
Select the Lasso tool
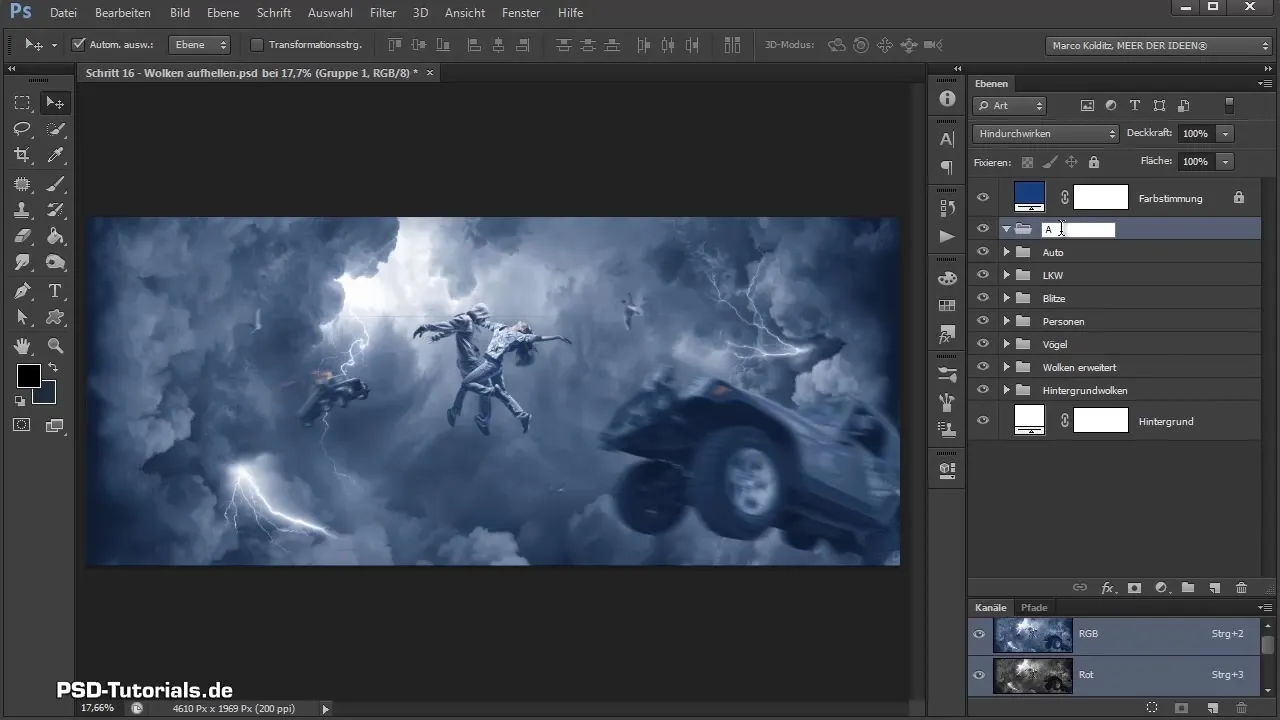coord(22,128)
